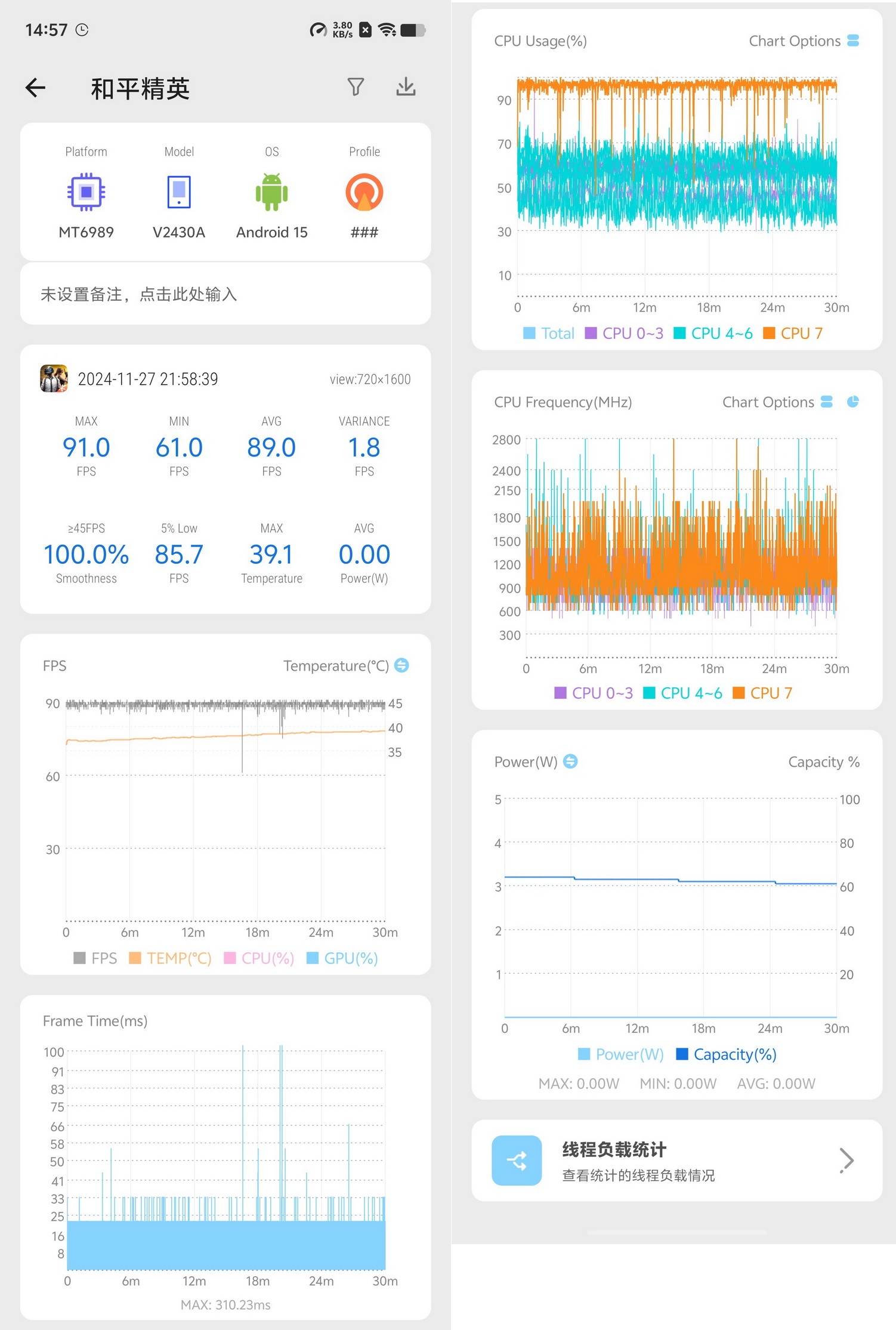Viewport: 896px width, 1330px height.
Task: Tap the CPU Frequency pie chart icon
Action: click(x=853, y=402)
